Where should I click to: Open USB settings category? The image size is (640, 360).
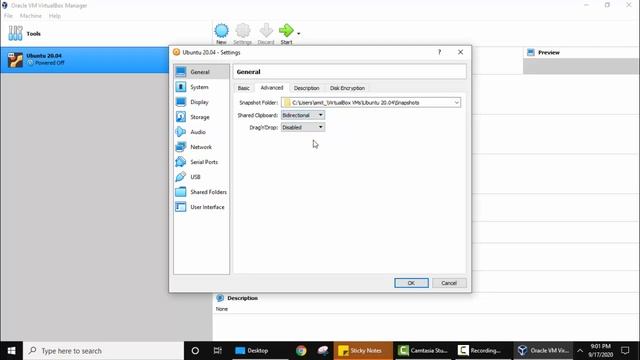pos(201,177)
